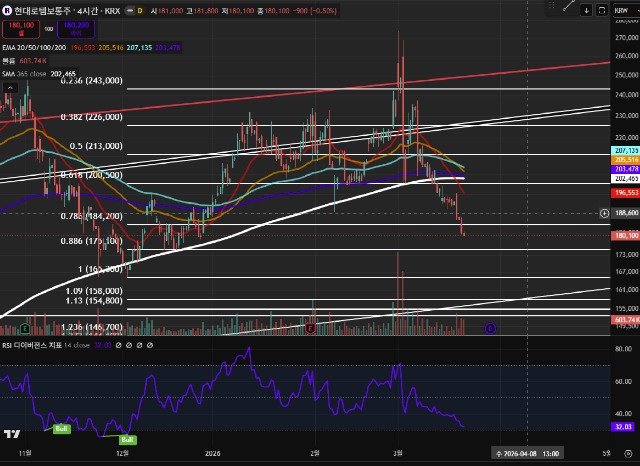Select the SMA 365 close indicator legend

click(24, 74)
